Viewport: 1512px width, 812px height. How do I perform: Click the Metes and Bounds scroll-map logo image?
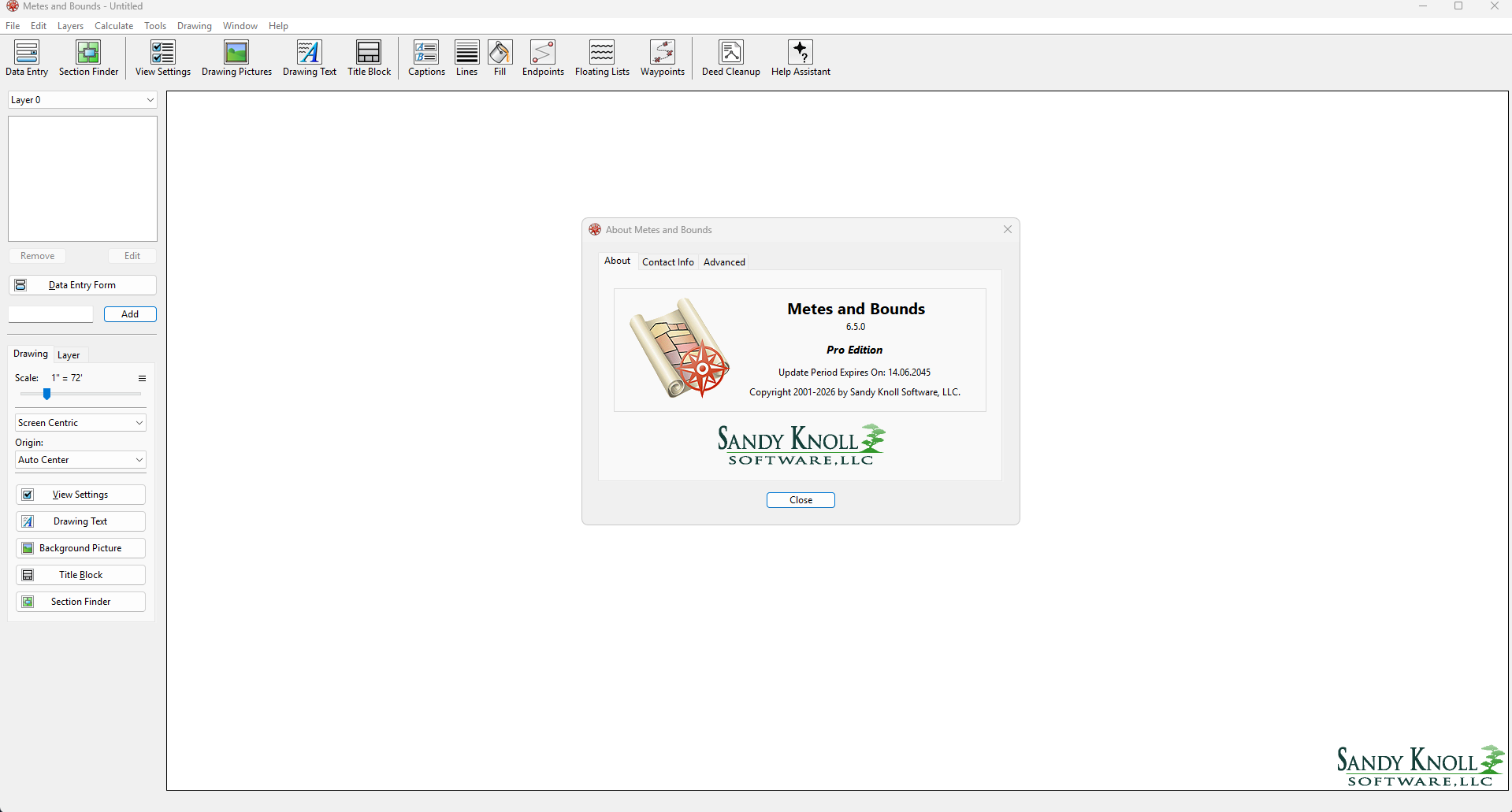(x=679, y=348)
